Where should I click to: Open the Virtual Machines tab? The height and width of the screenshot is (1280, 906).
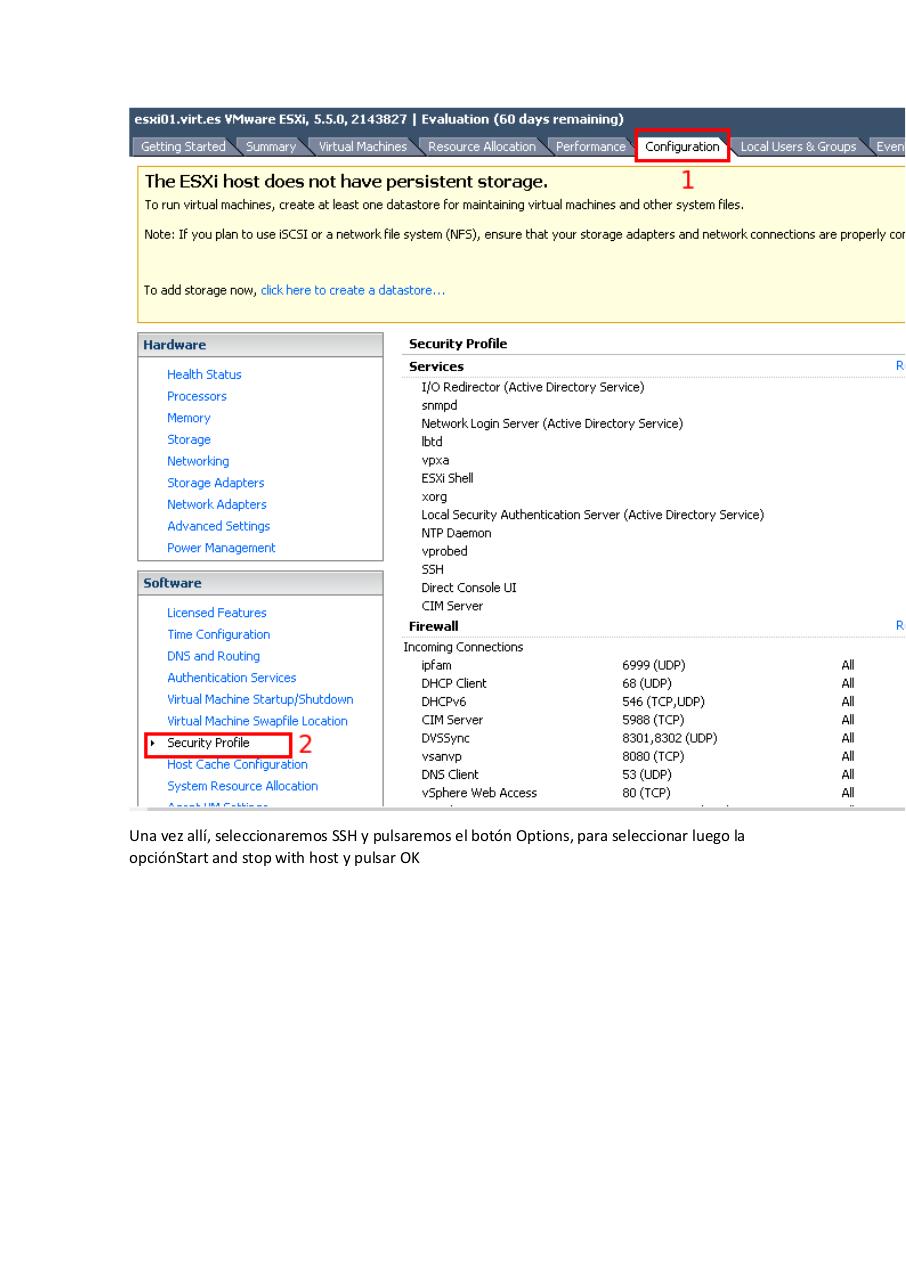pyautogui.click(x=362, y=146)
